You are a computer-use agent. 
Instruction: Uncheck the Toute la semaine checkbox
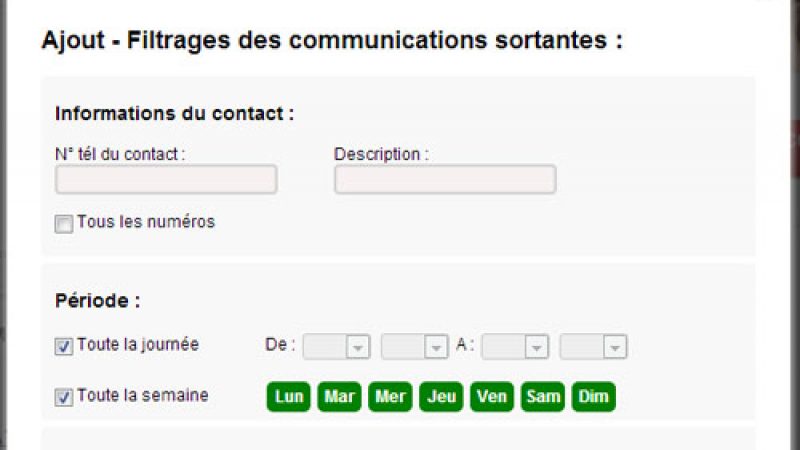pos(64,397)
